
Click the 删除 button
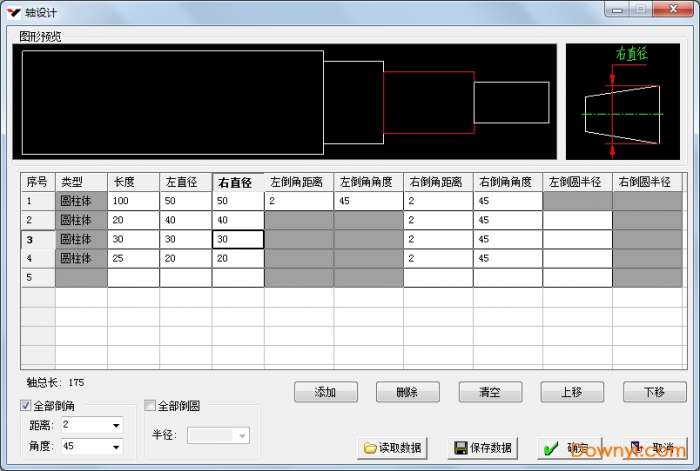point(408,392)
